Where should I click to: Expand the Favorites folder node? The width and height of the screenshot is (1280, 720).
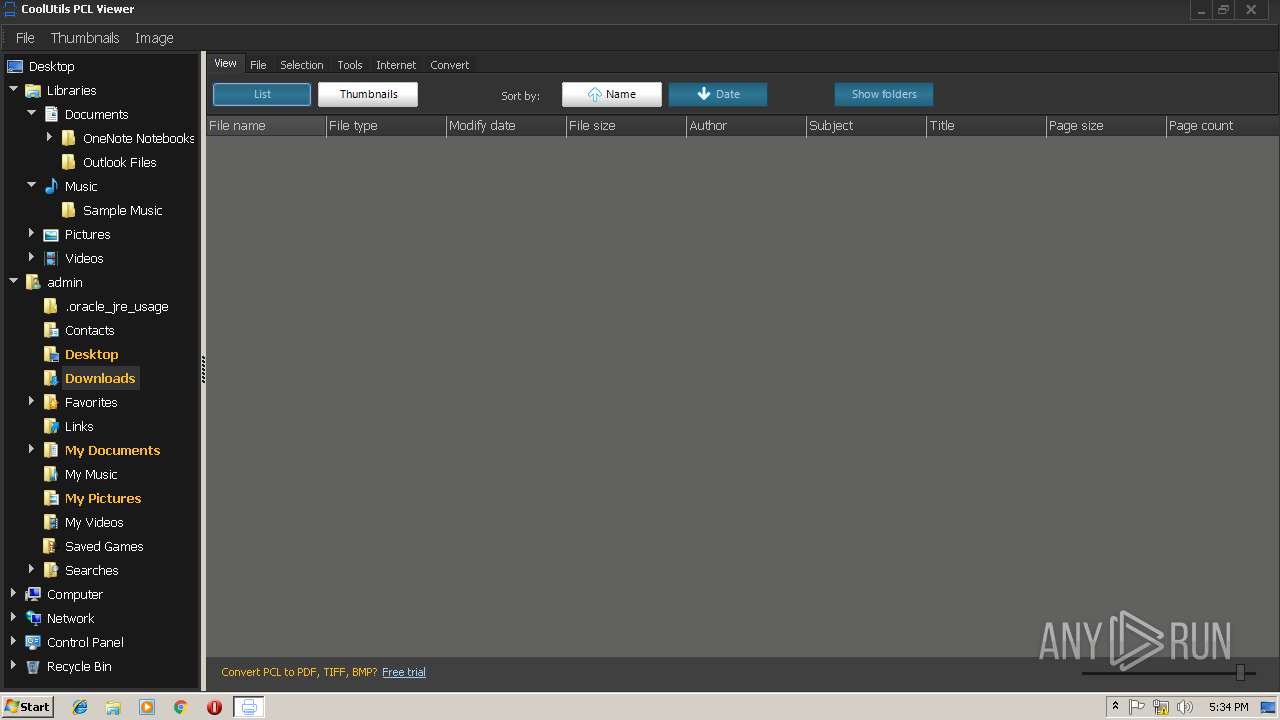point(31,402)
